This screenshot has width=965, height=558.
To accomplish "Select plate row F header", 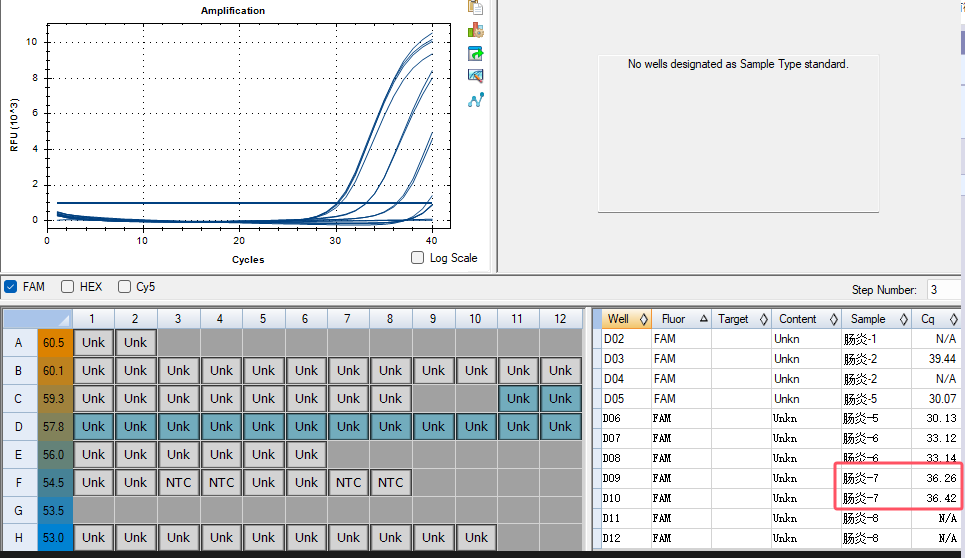I will point(19,482).
